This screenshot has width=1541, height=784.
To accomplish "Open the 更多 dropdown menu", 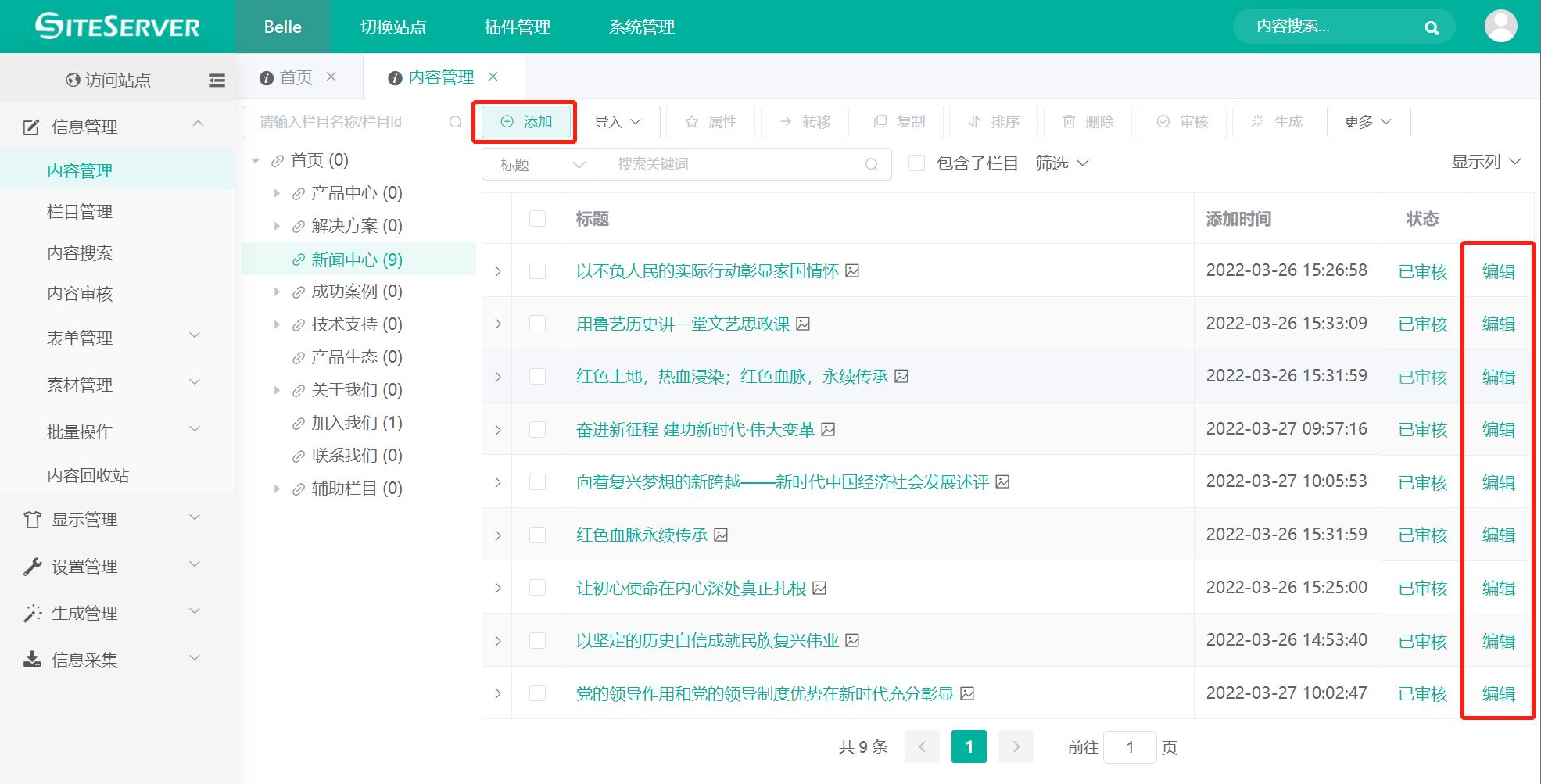I will [1367, 122].
